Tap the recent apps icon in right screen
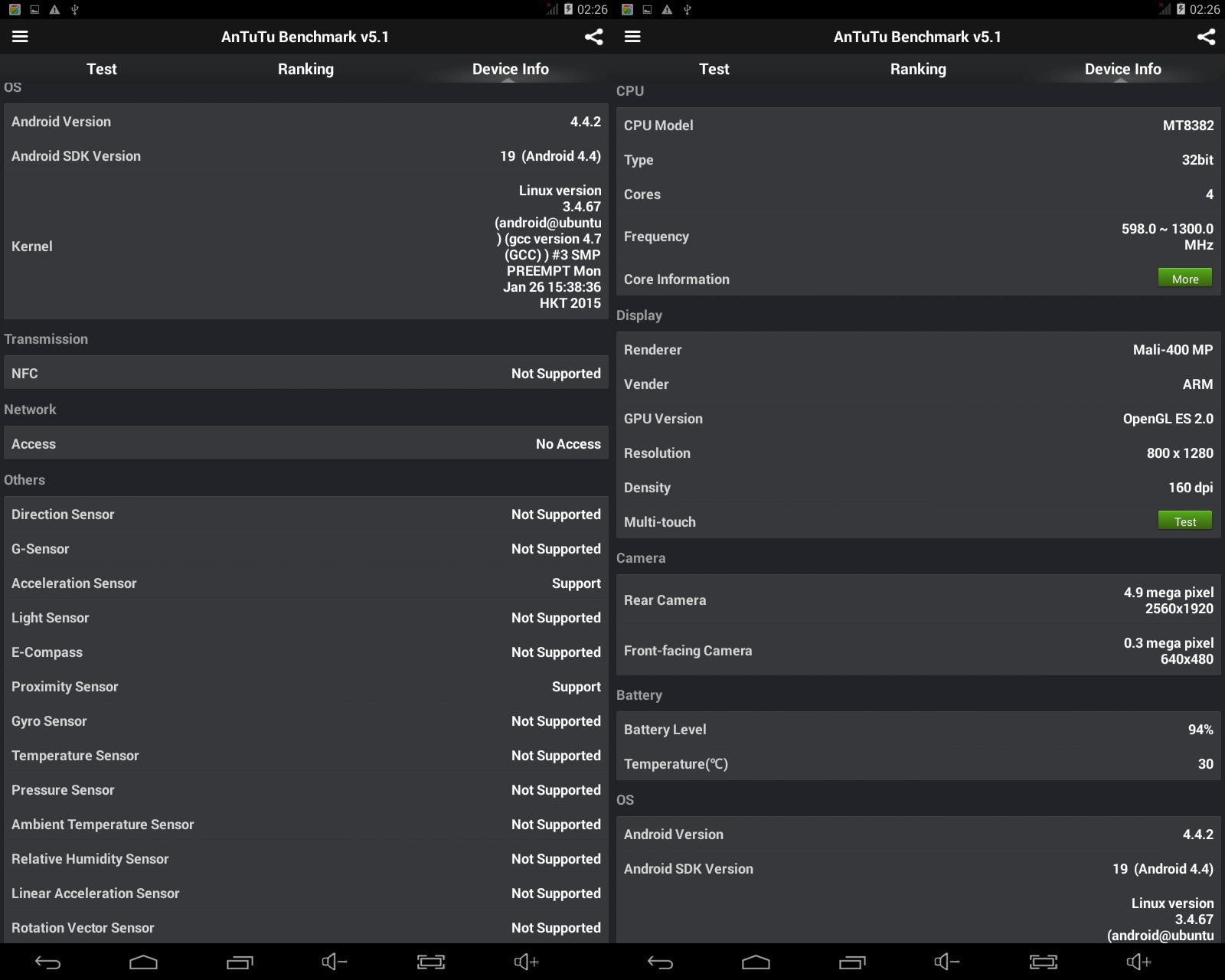 [851, 962]
